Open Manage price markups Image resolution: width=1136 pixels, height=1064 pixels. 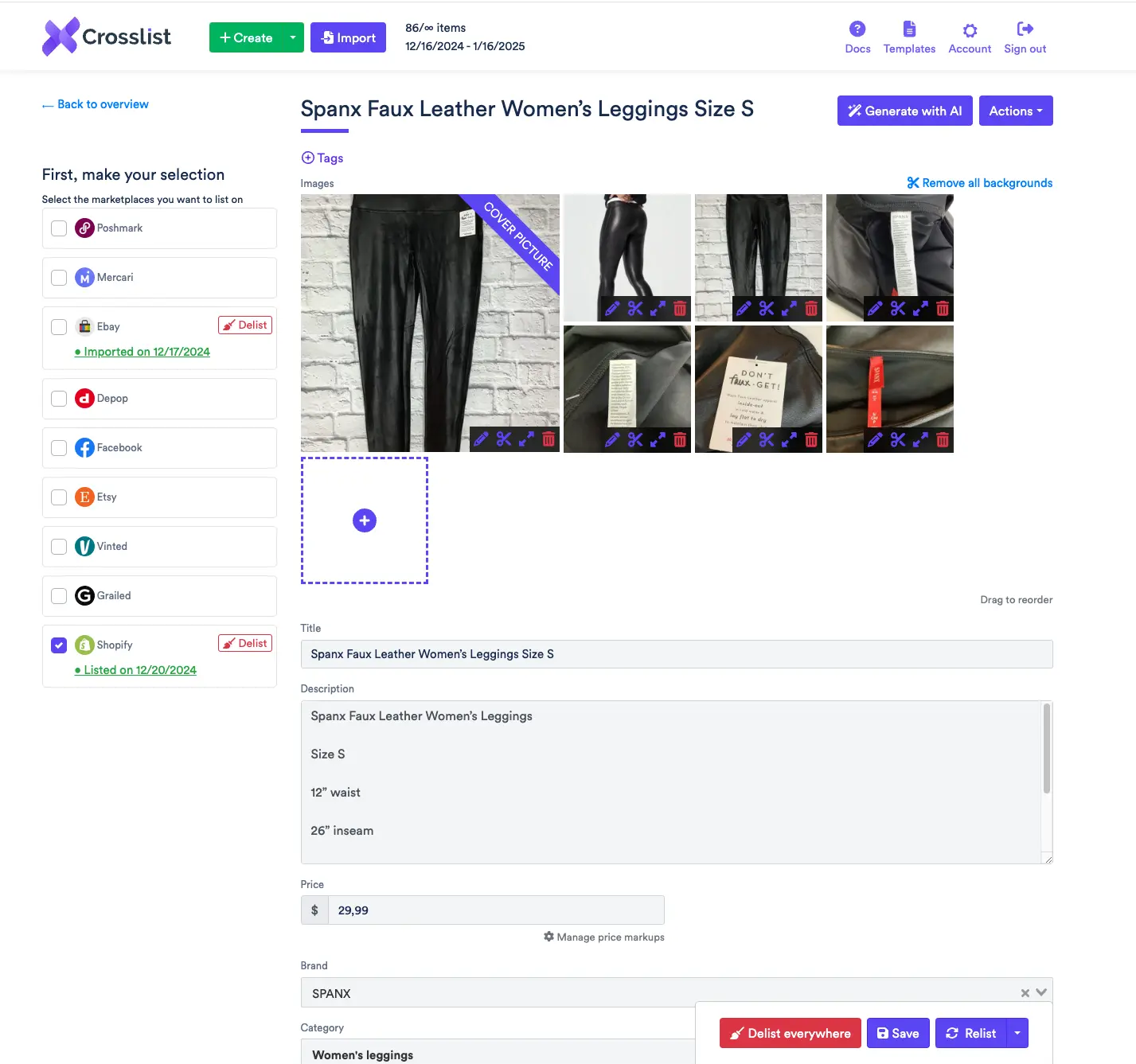[x=604, y=937]
